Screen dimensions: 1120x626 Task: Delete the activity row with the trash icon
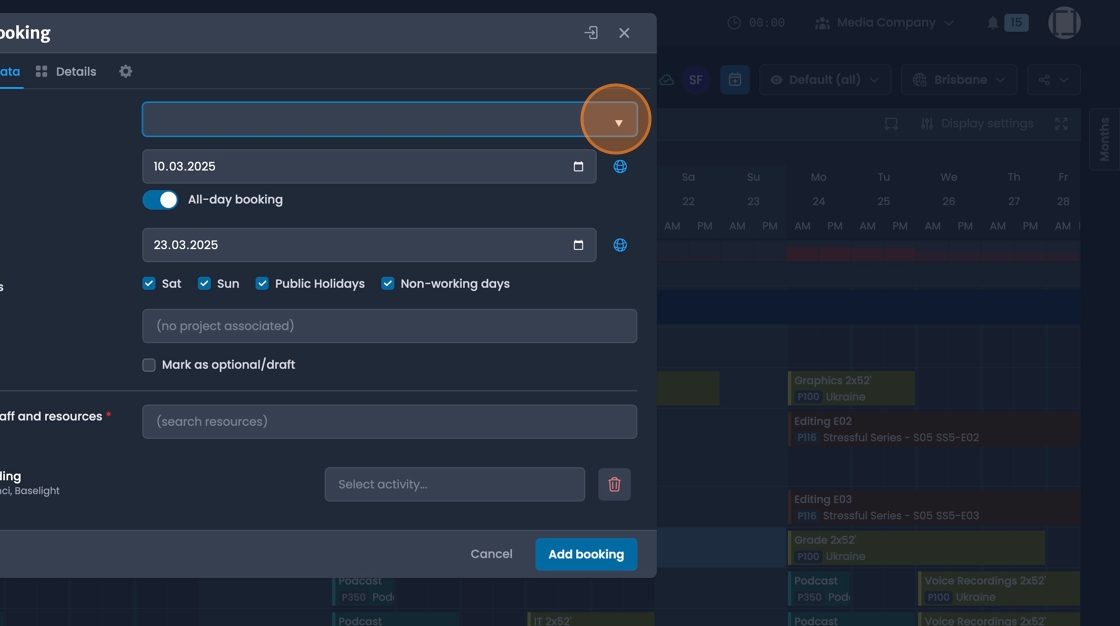pyautogui.click(x=615, y=484)
